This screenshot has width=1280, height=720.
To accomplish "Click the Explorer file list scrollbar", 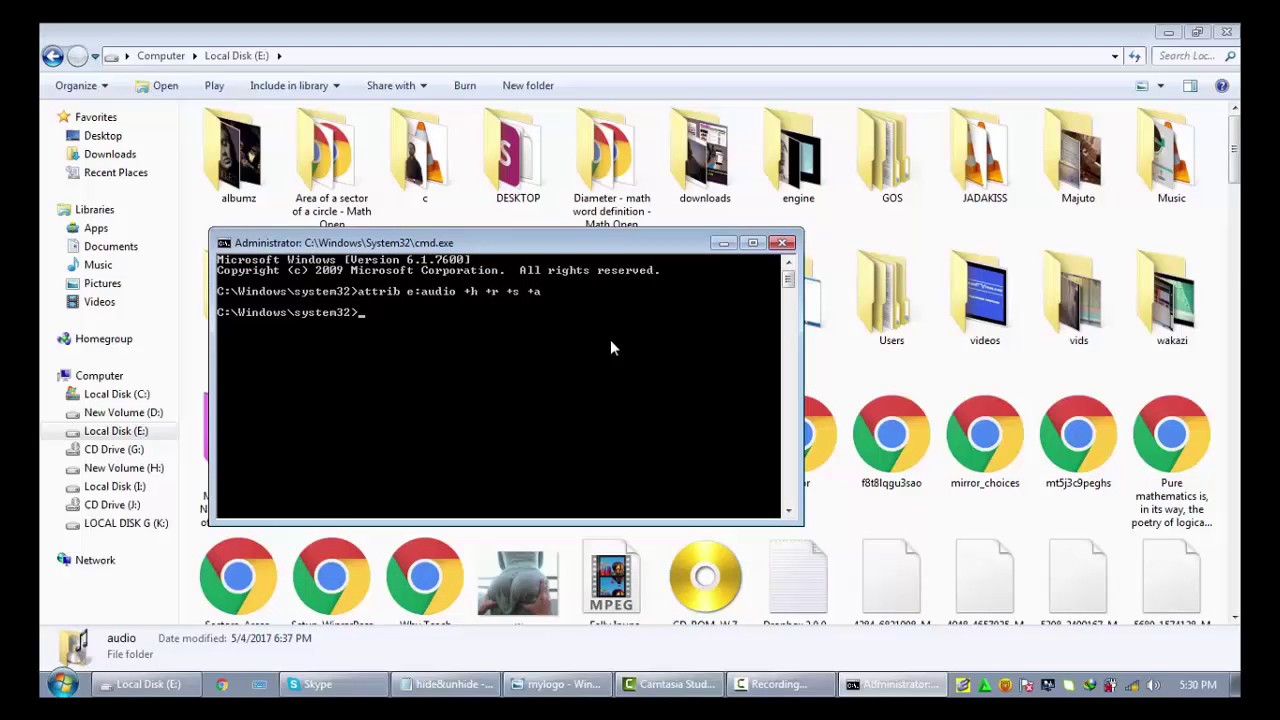I will click(1234, 360).
